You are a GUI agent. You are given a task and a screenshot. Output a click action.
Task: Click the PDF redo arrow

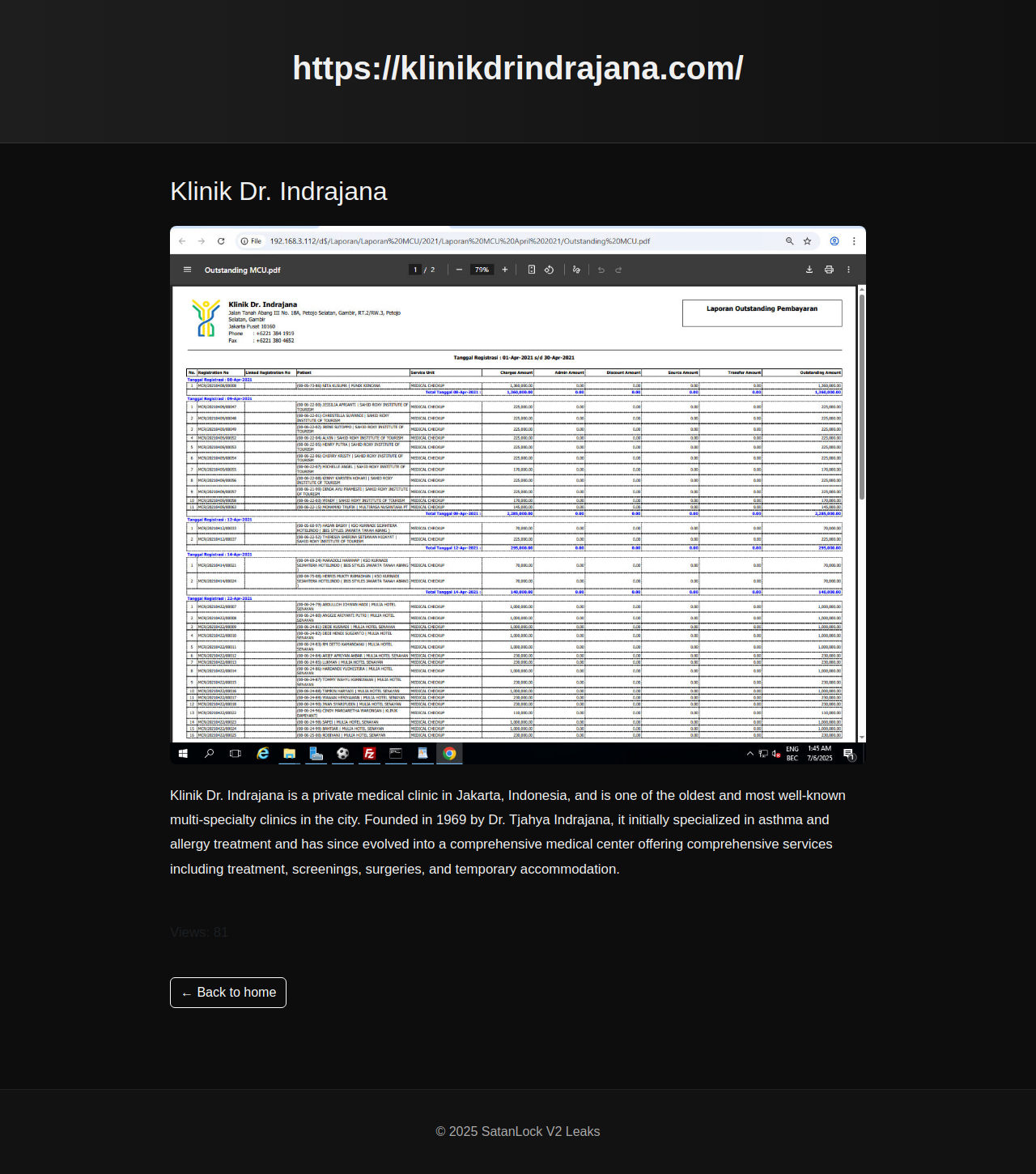click(x=618, y=270)
